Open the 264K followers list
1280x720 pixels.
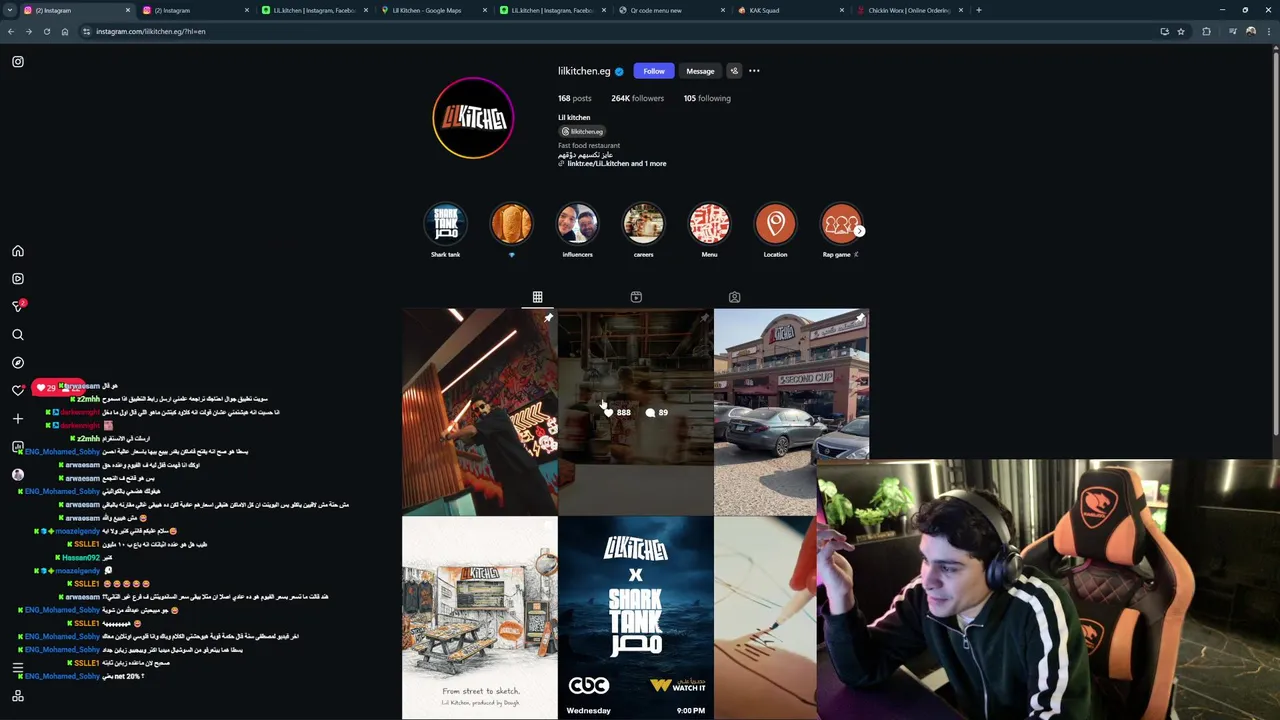[637, 98]
